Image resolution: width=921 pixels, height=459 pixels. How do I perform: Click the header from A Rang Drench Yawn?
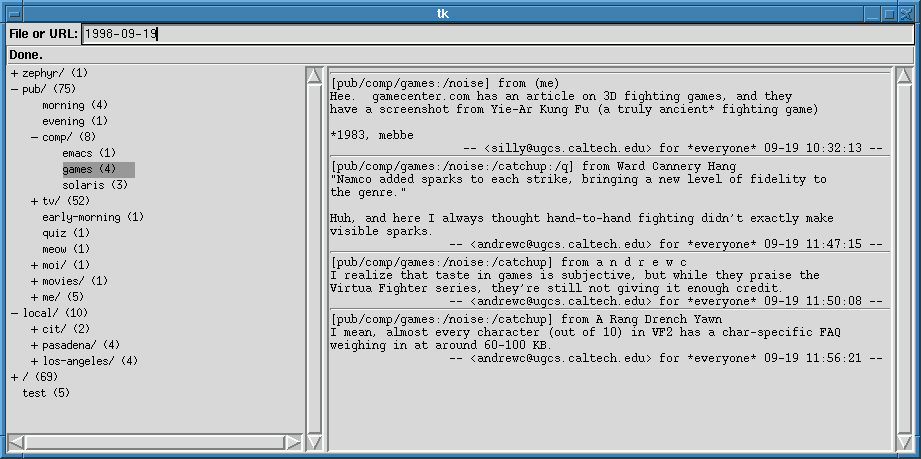coord(526,320)
